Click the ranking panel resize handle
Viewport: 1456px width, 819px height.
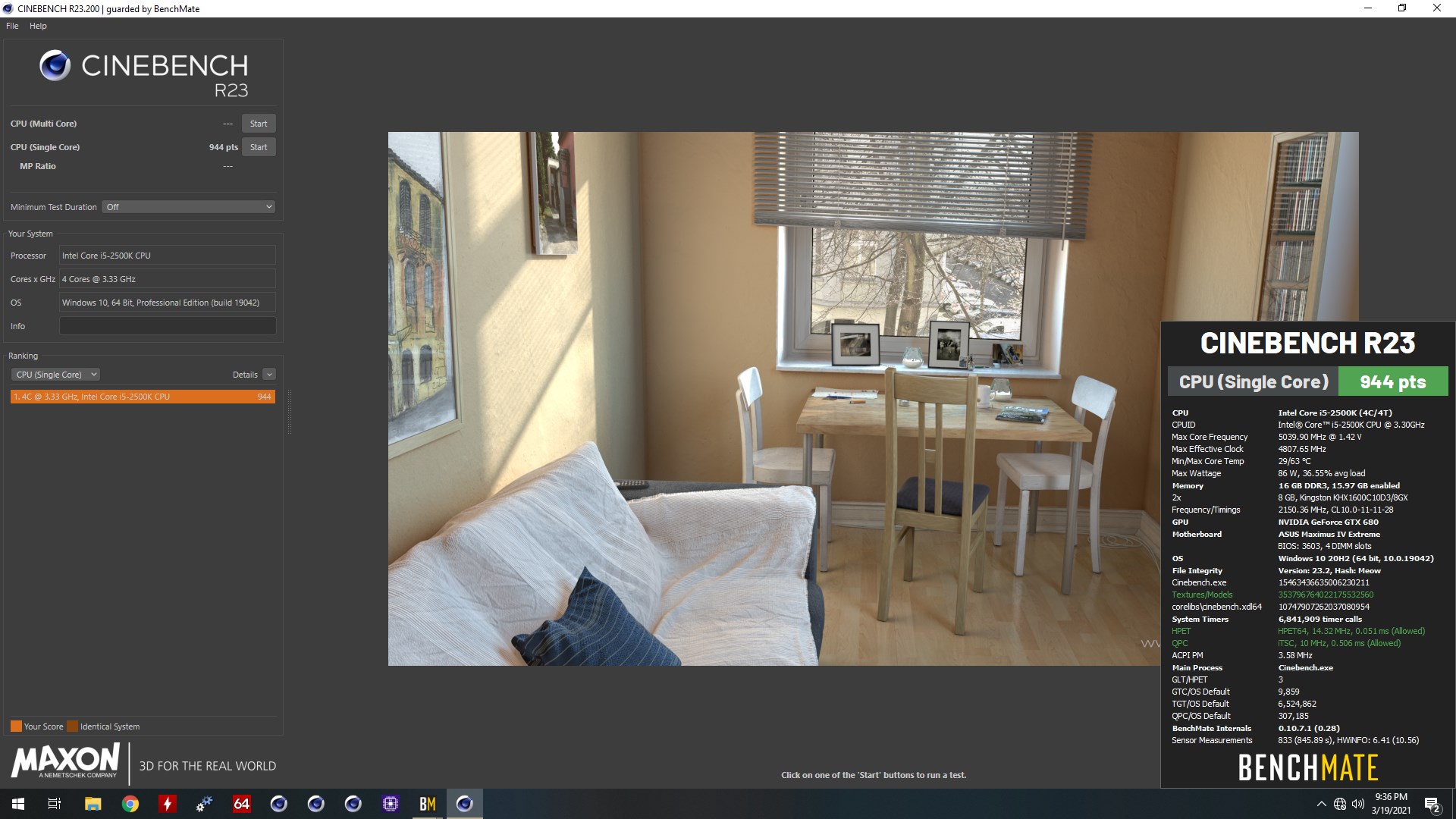point(290,412)
